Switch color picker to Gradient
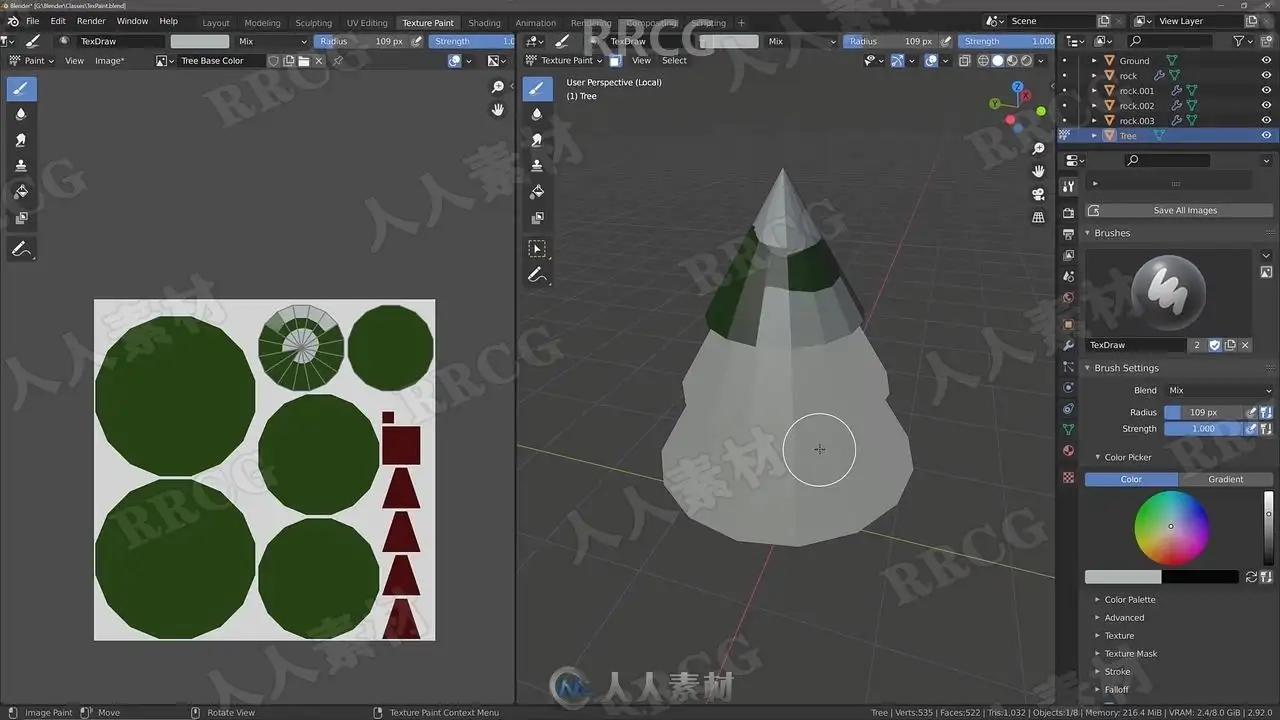Image resolution: width=1280 pixels, height=720 pixels. [x=1225, y=479]
